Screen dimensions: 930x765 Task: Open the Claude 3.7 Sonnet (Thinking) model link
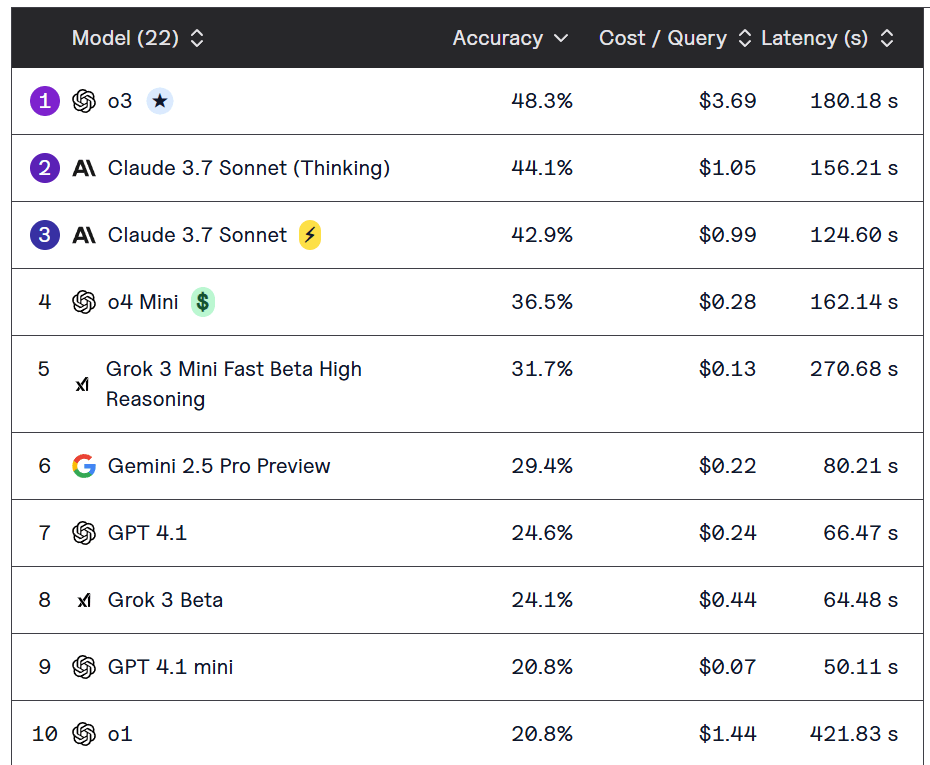249,168
